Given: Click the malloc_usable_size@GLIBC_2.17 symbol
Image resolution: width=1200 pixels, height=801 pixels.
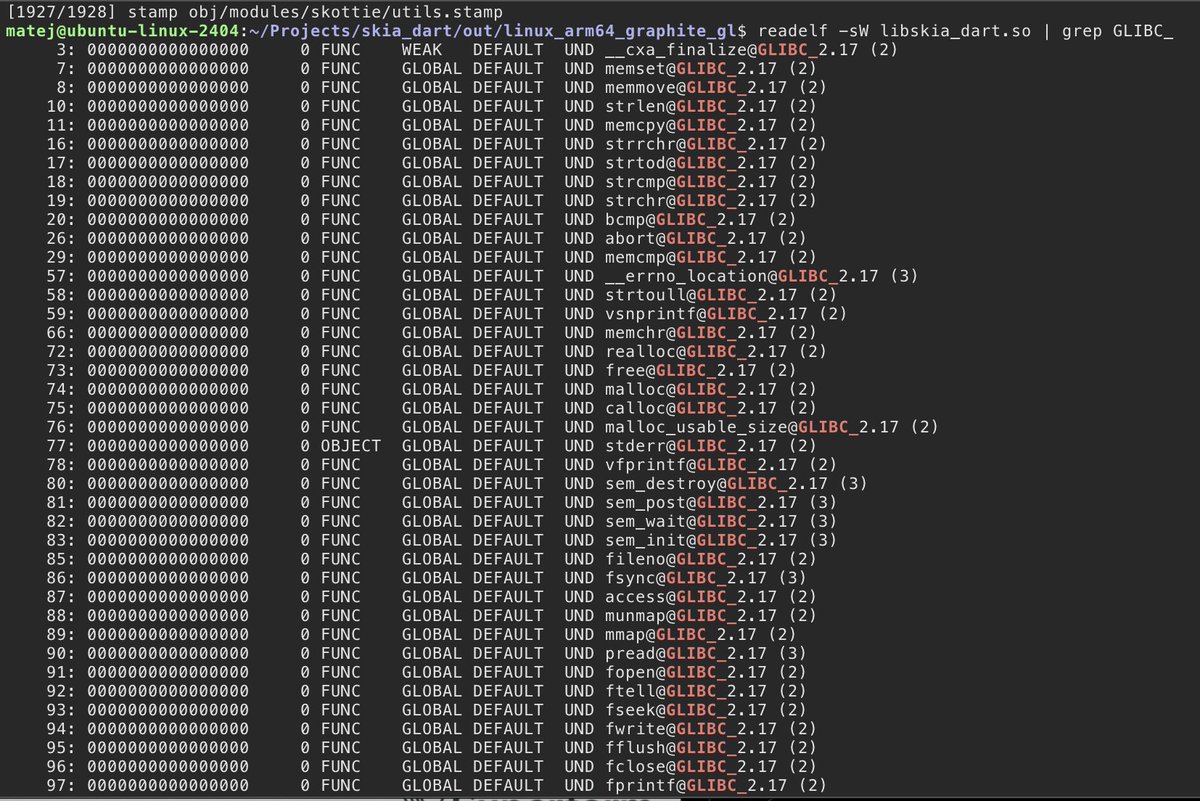Looking at the screenshot, I should click(x=751, y=428).
